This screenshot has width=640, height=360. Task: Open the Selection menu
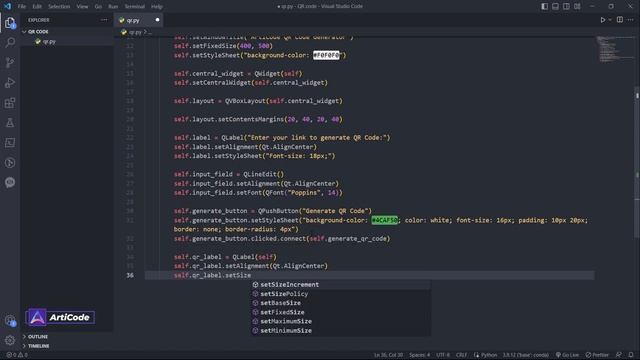tap(59, 7)
